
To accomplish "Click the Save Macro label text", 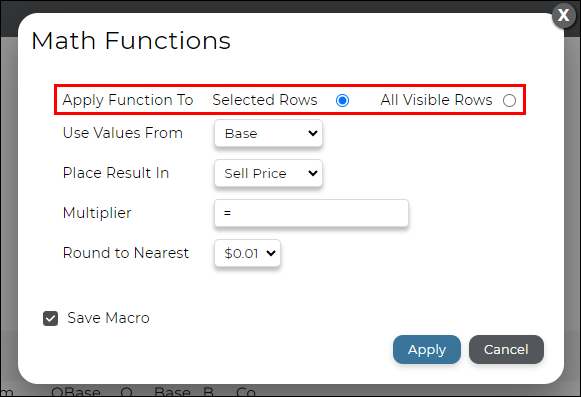I will click(108, 318).
